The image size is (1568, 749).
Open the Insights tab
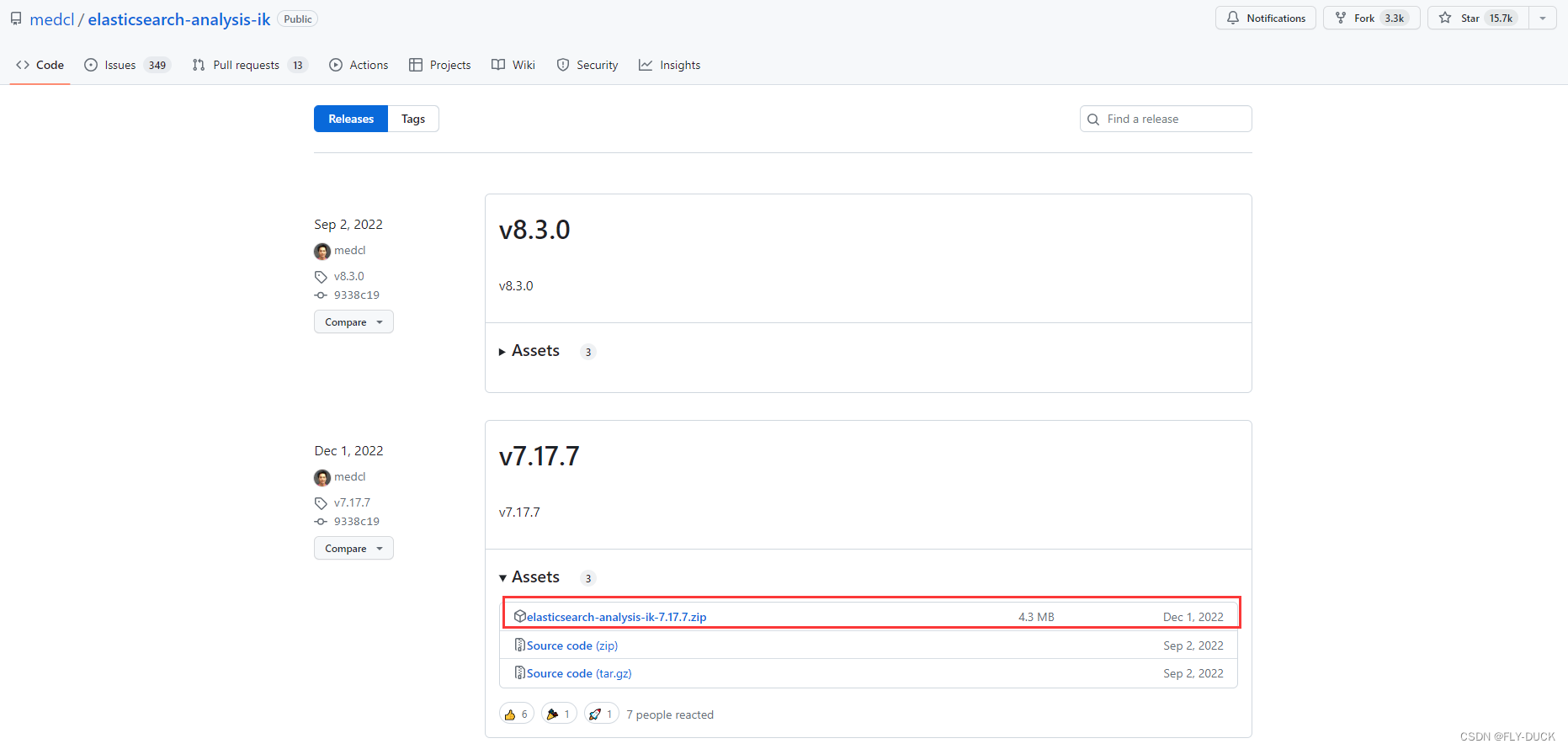pyautogui.click(x=669, y=65)
